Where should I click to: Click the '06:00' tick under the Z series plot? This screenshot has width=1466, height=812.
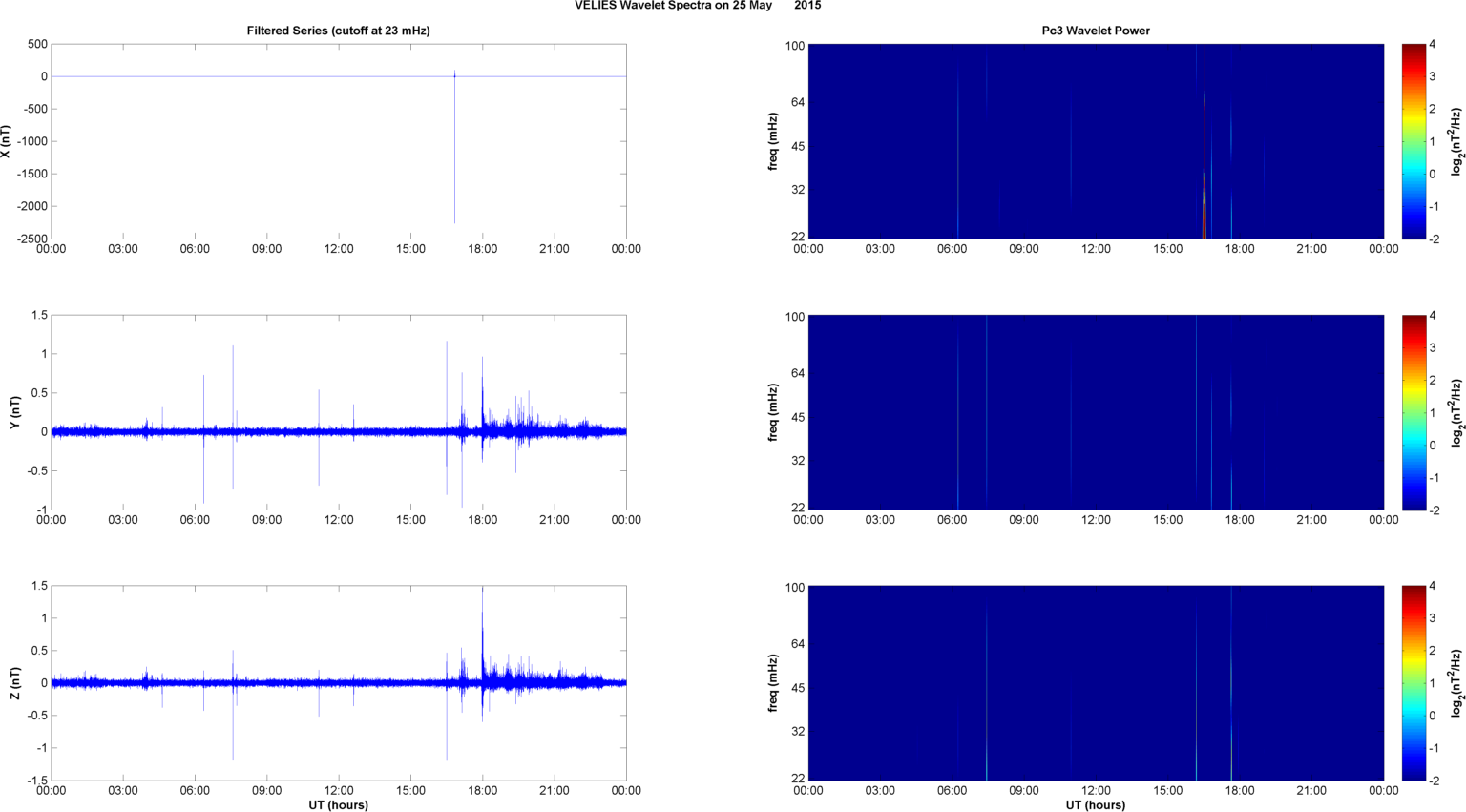[x=195, y=791]
